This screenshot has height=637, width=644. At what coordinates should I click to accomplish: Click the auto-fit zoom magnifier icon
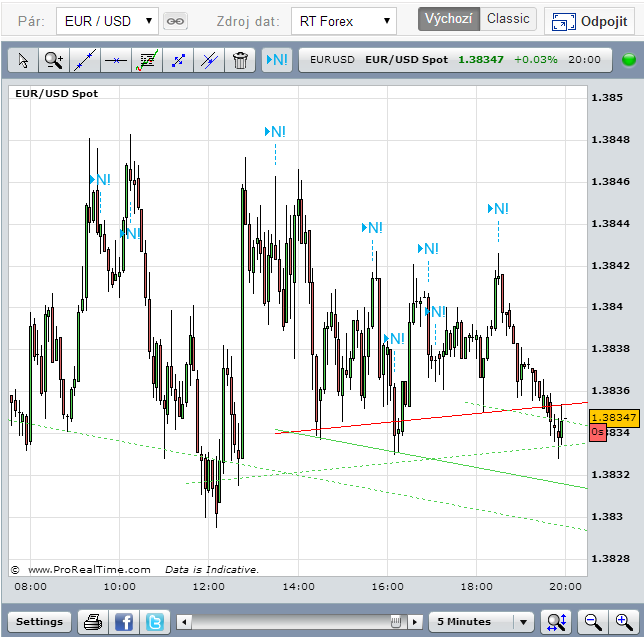coord(557,622)
